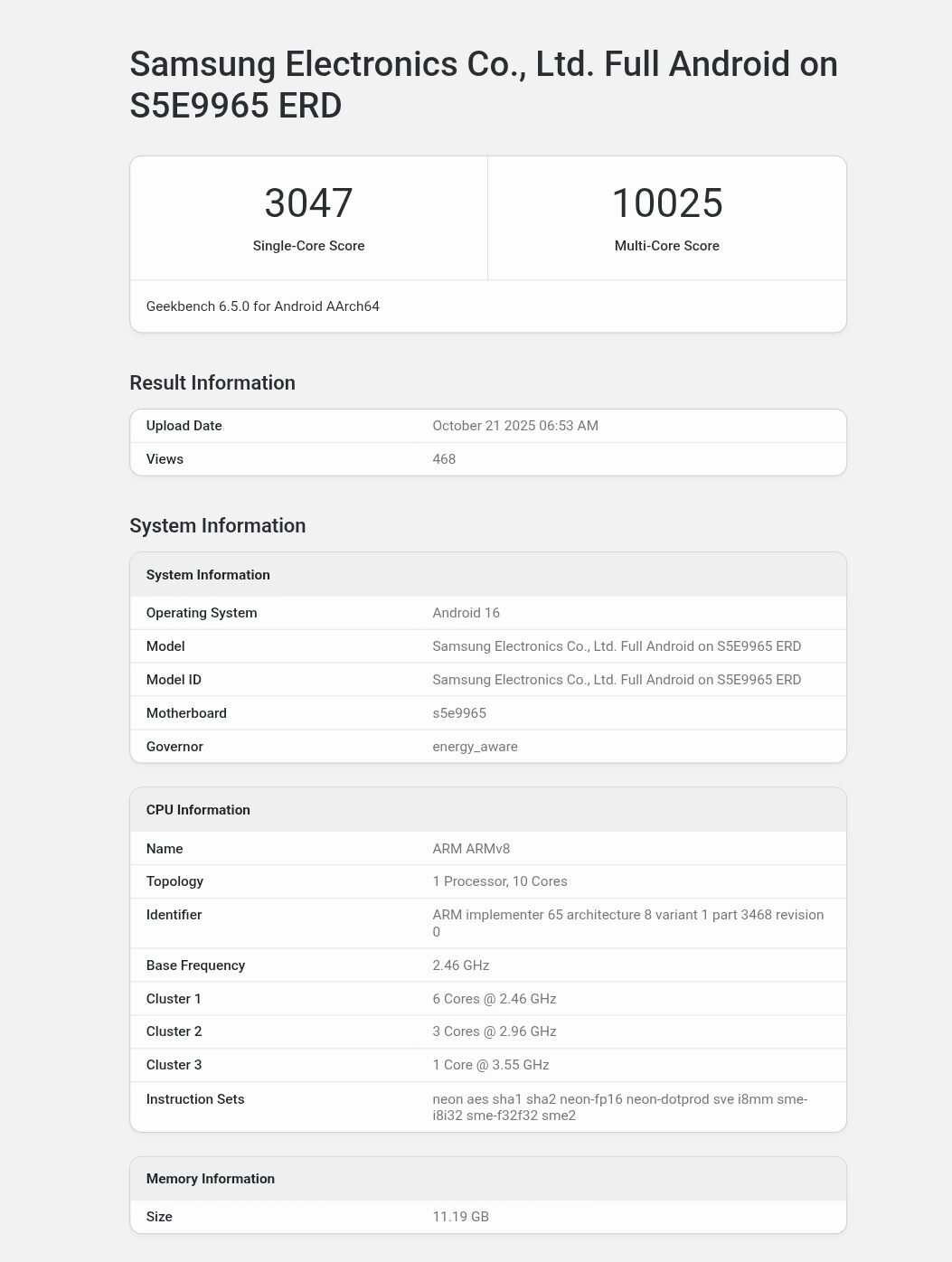The image size is (952, 1262).
Task: Click the Multi-Core Score label
Action: (x=667, y=246)
